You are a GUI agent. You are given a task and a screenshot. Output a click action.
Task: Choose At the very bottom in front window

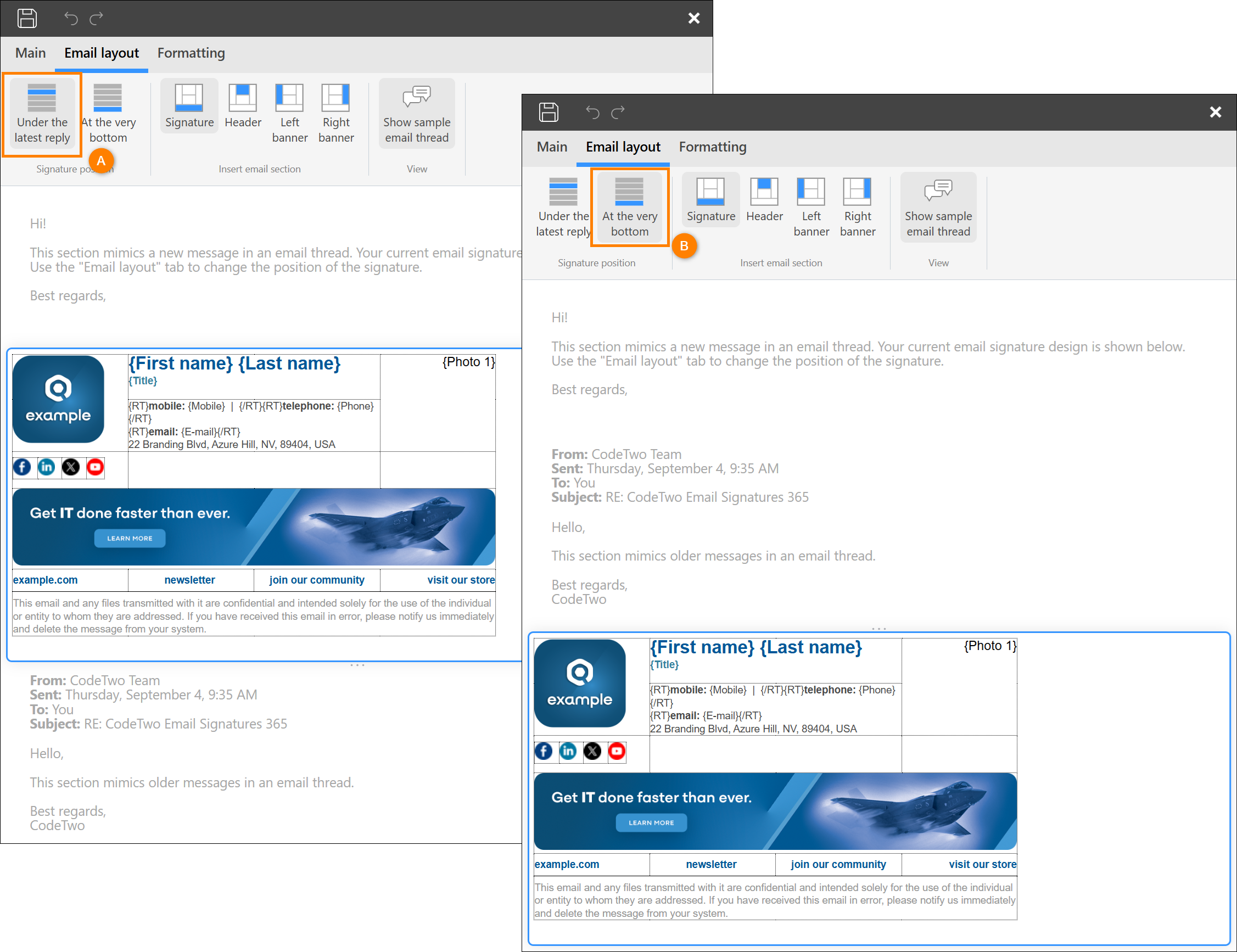(630, 208)
